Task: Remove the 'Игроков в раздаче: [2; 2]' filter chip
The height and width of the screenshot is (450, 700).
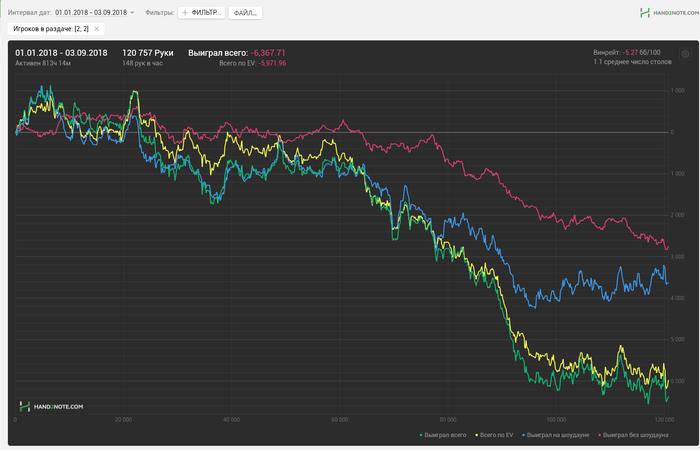Action: pos(96,29)
